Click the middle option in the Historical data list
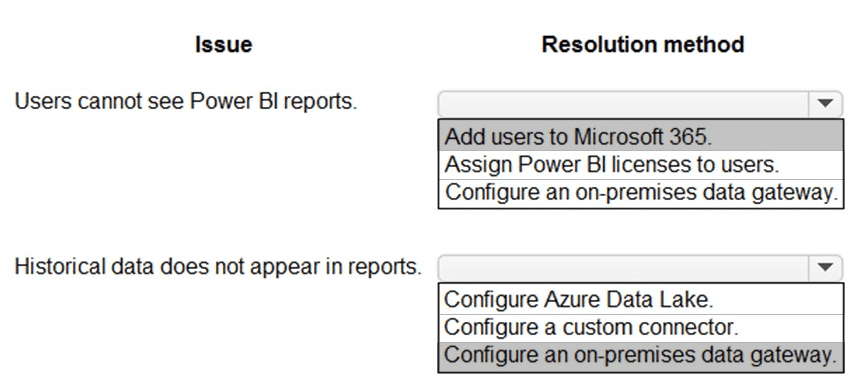The image size is (856, 380). pyautogui.click(x=640, y=327)
